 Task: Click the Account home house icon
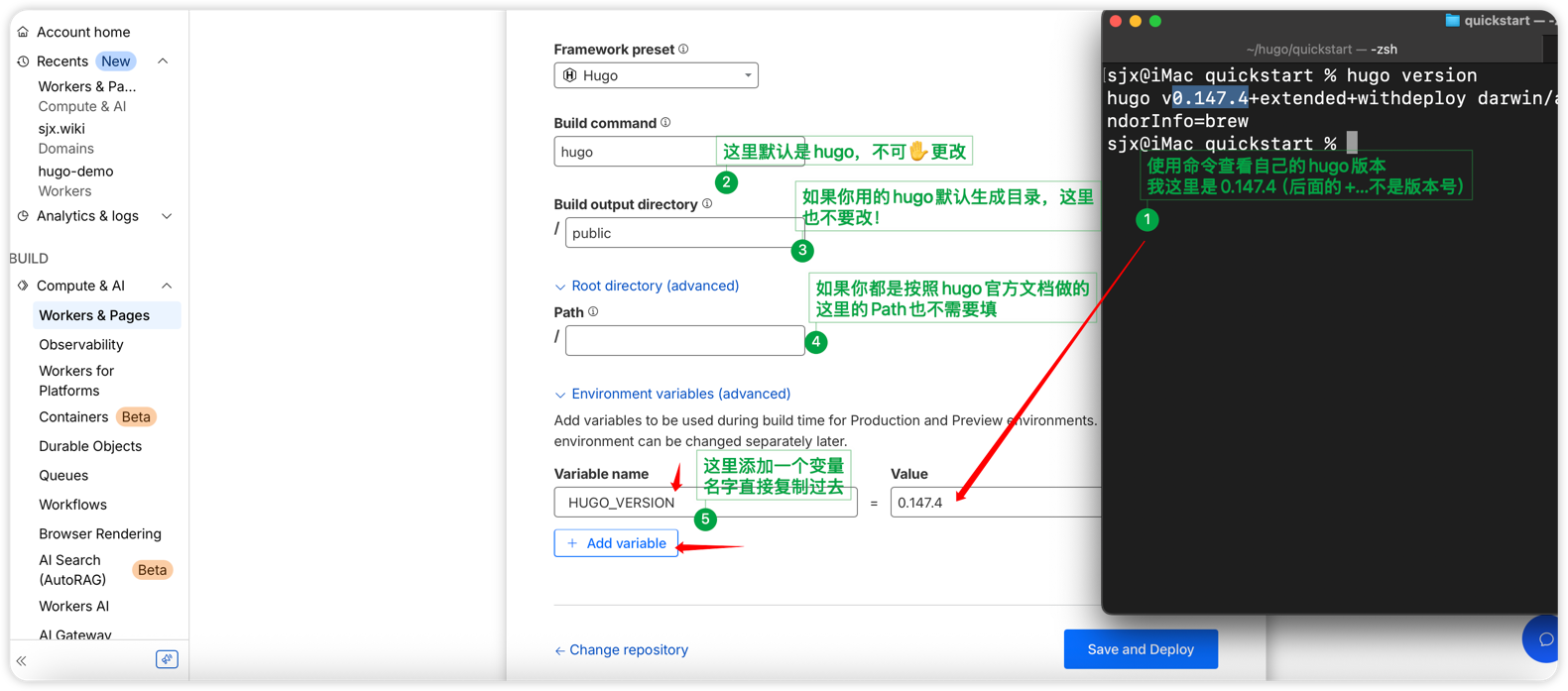click(23, 32)
